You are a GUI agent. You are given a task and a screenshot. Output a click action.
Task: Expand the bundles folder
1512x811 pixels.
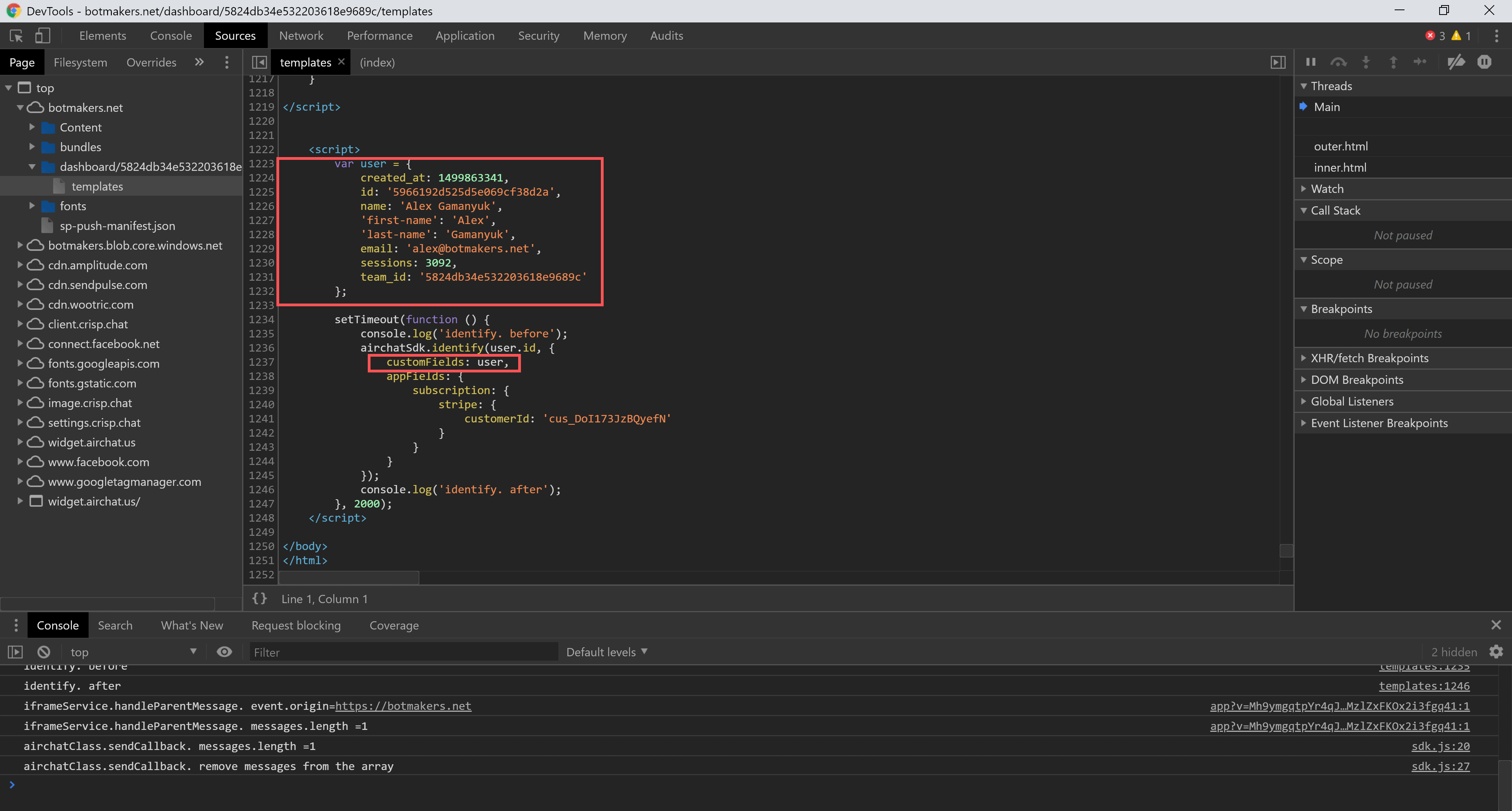click(x=31, y=147)
